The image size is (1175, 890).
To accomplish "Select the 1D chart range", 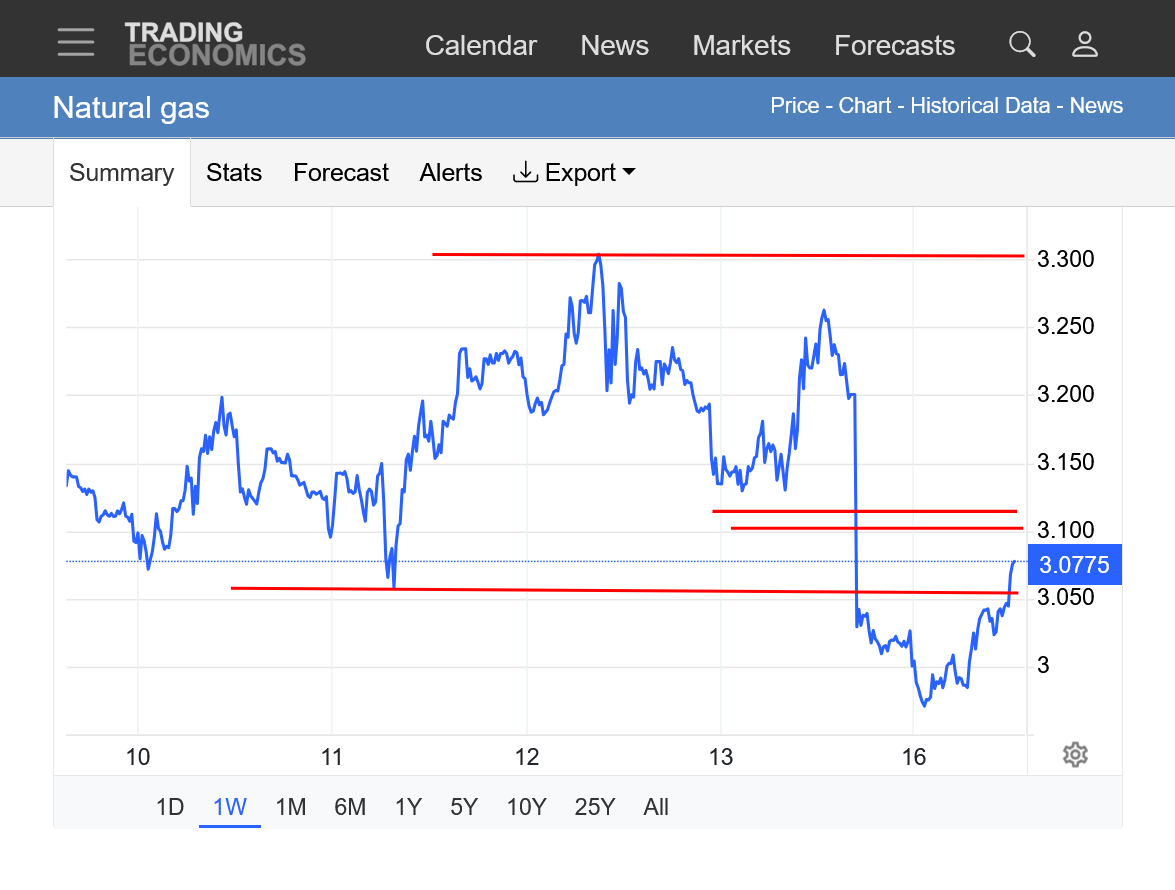I will coord(170,807).
